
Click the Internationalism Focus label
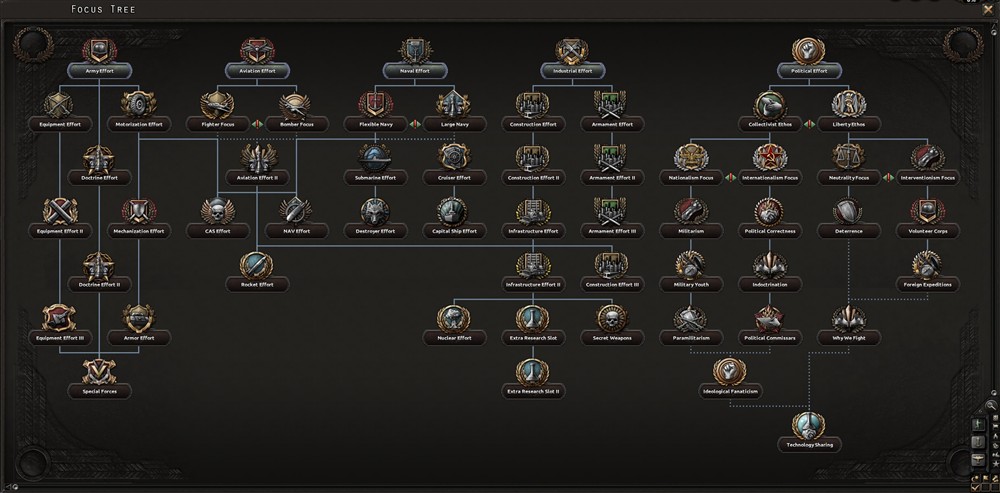770,178
